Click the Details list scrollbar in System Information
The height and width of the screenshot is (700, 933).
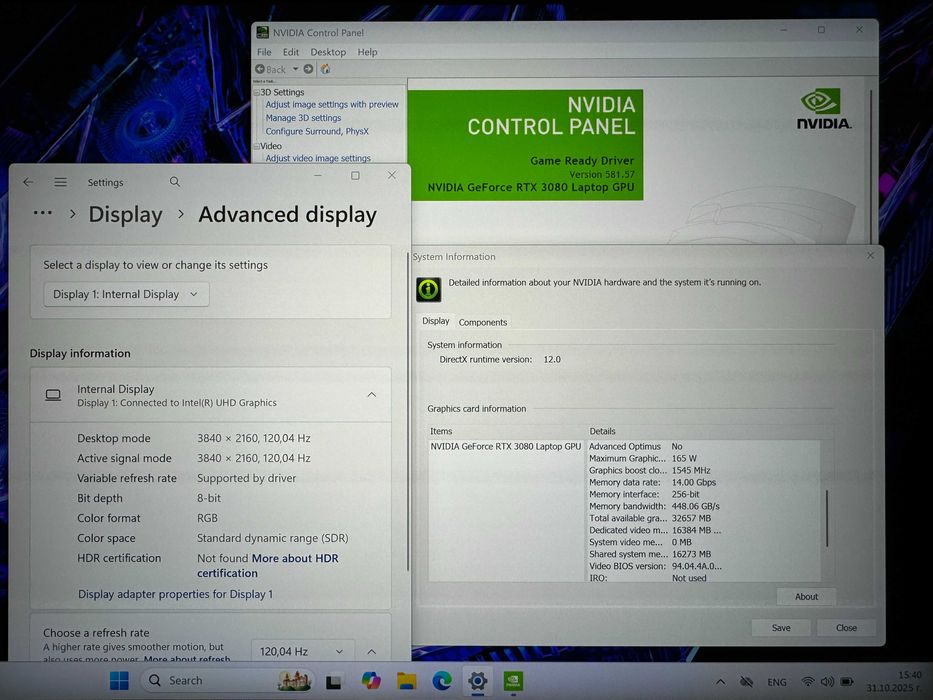click(x=827, y=518)
